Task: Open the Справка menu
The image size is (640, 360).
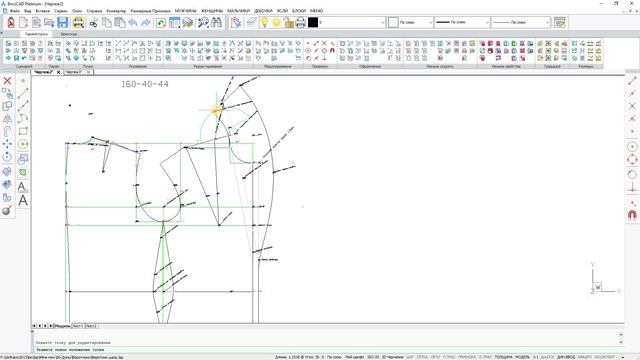Action: click(x=94, y=11)
